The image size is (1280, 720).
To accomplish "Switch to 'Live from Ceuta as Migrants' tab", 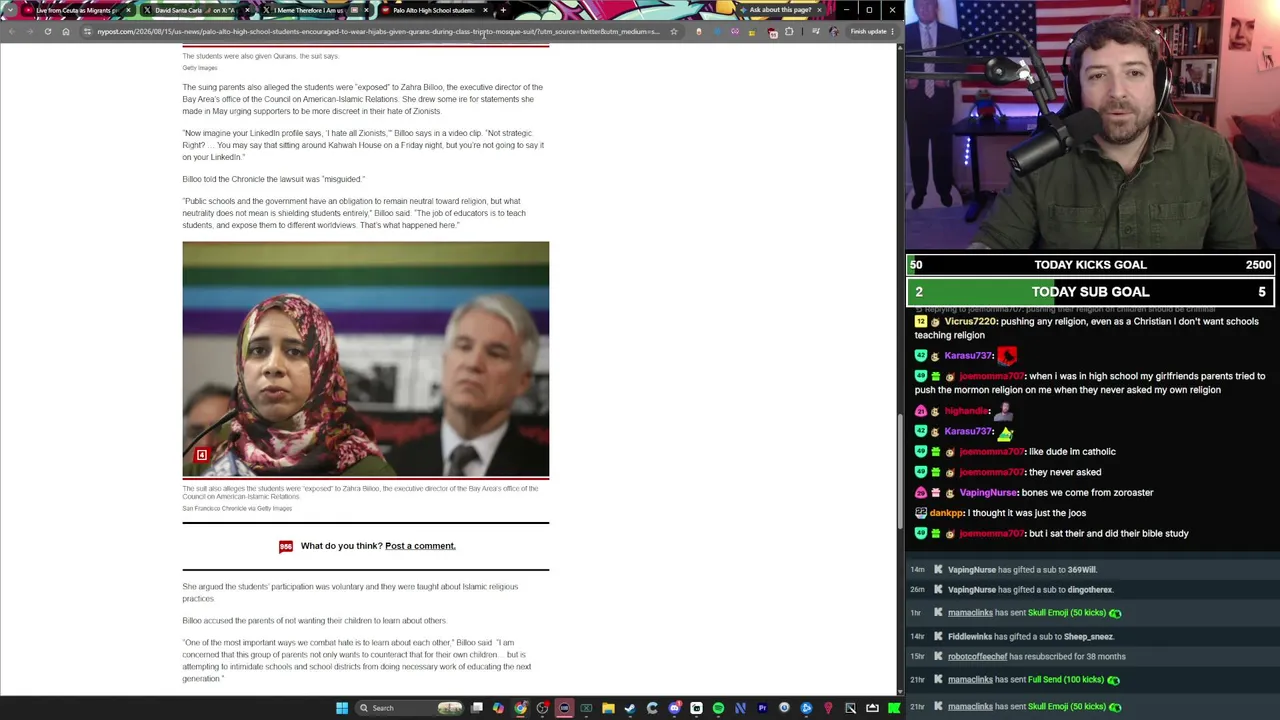I will pyautogui.click(x=76, y=10).
